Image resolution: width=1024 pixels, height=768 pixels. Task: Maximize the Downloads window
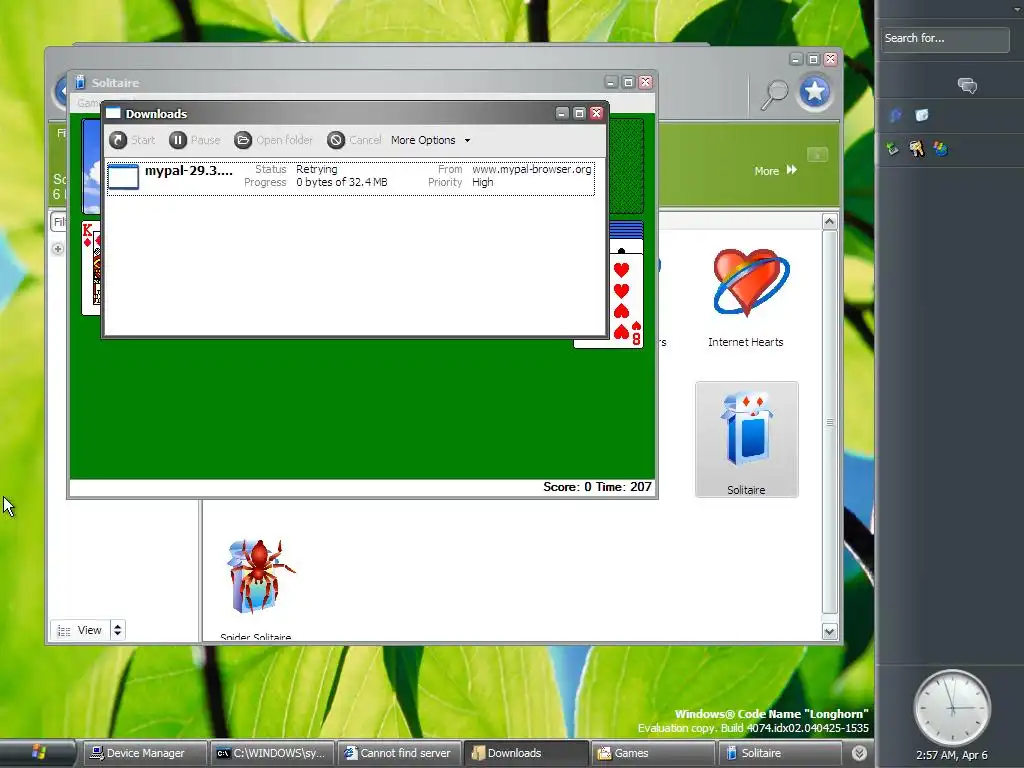(579, 113)
